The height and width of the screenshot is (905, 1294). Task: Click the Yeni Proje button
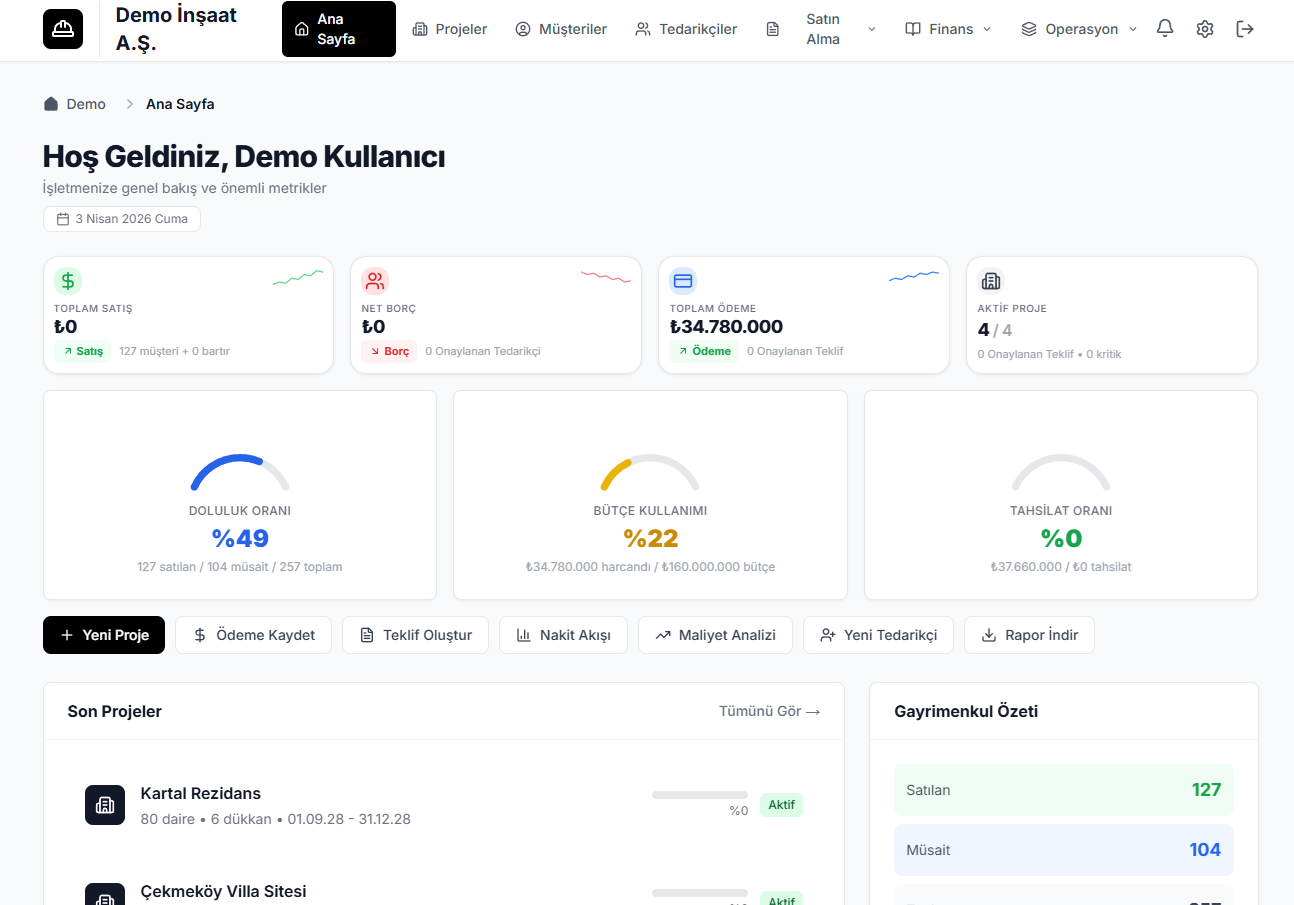[x=103, y=634]
